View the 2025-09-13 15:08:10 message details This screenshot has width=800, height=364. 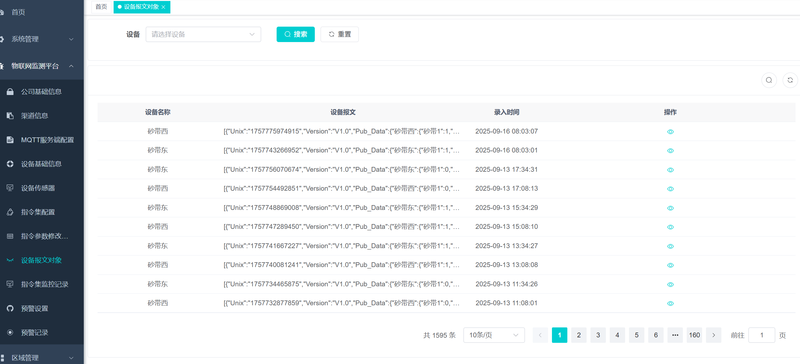pyautogui.click(x=670, y=227)
